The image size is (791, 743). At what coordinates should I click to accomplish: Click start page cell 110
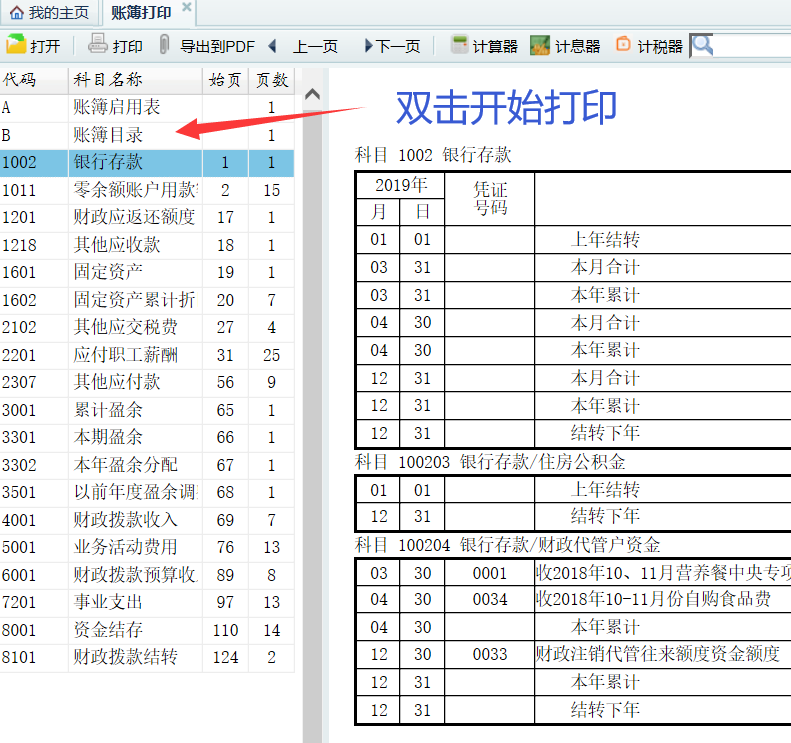coord(225,630)
